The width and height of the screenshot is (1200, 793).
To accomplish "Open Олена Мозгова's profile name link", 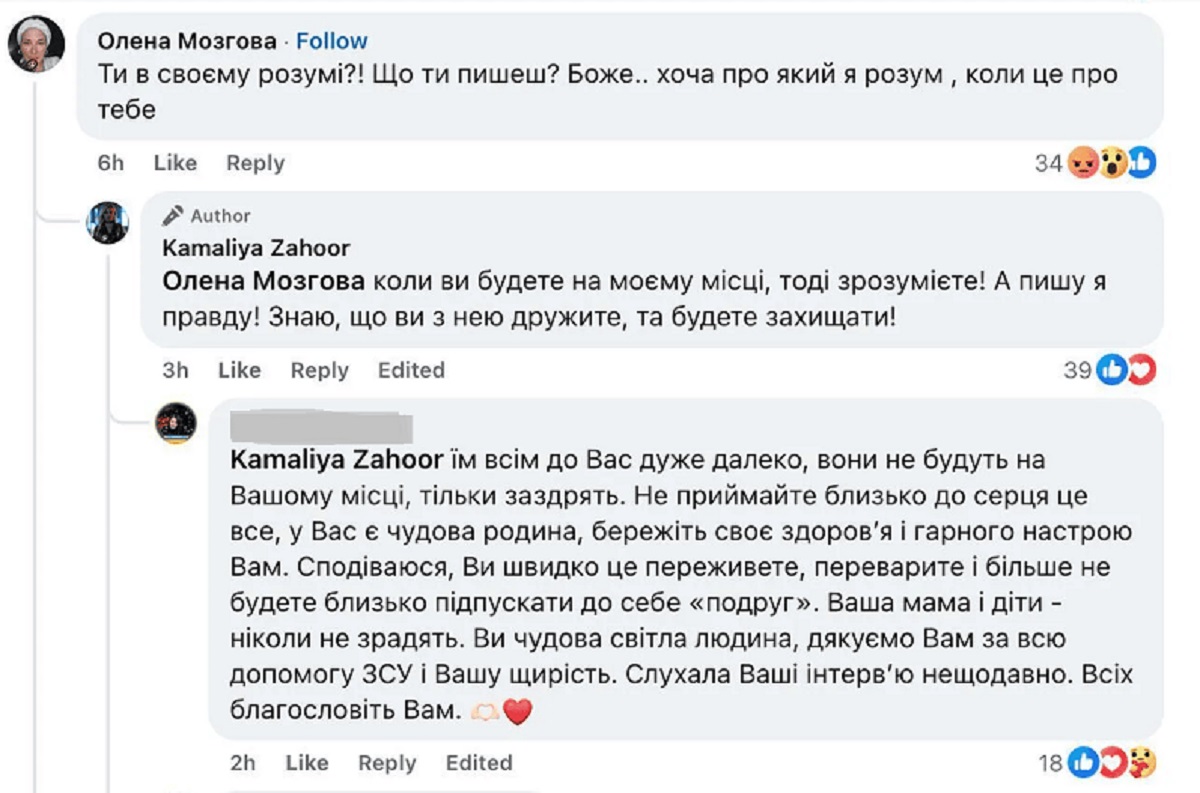I will point(187,41).
